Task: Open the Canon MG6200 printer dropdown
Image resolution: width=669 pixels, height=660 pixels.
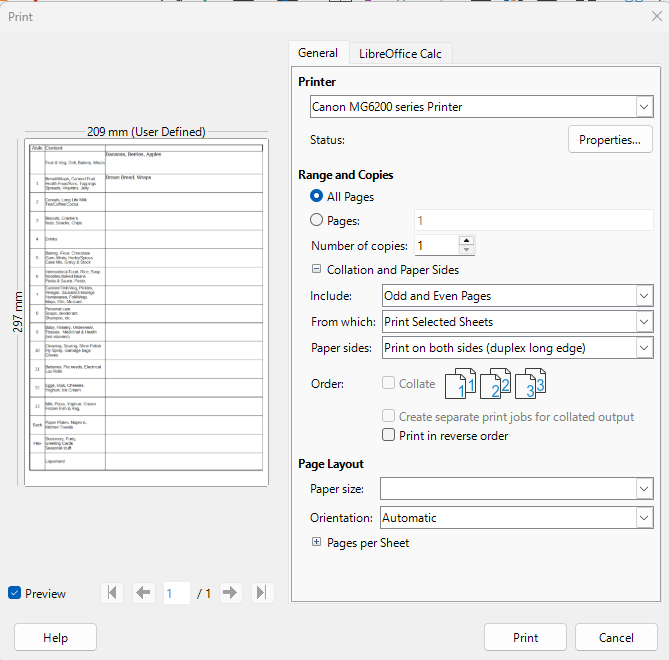Action: (x=643, y=106)
